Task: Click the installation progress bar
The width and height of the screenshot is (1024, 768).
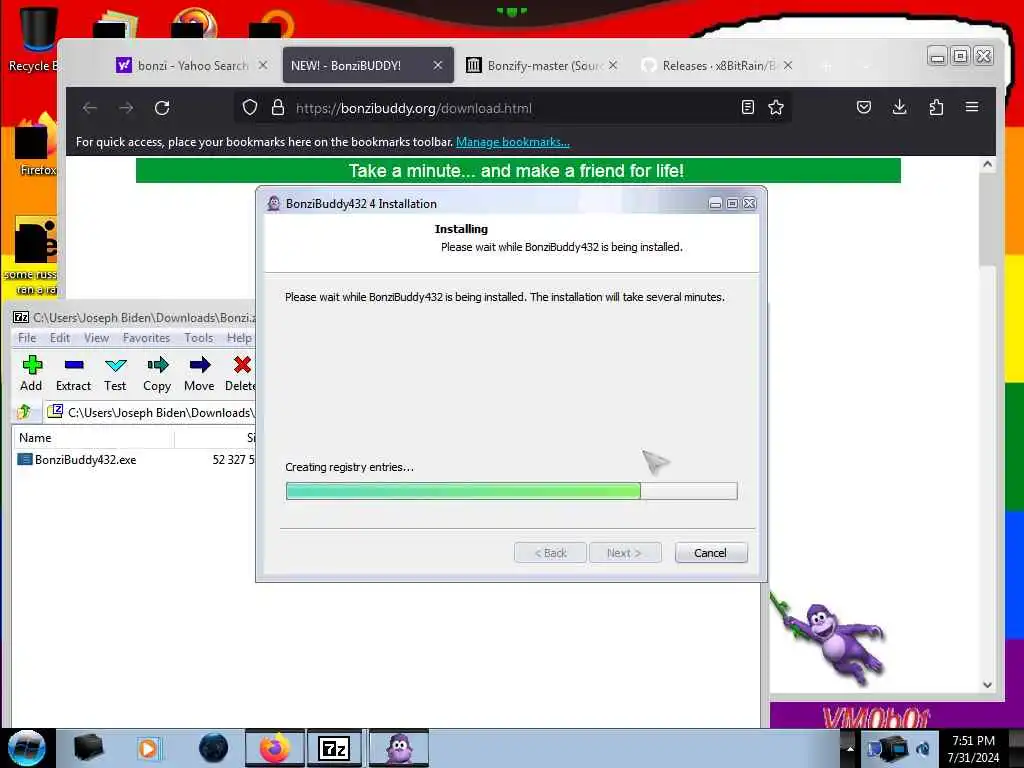Action: (511, 490)
